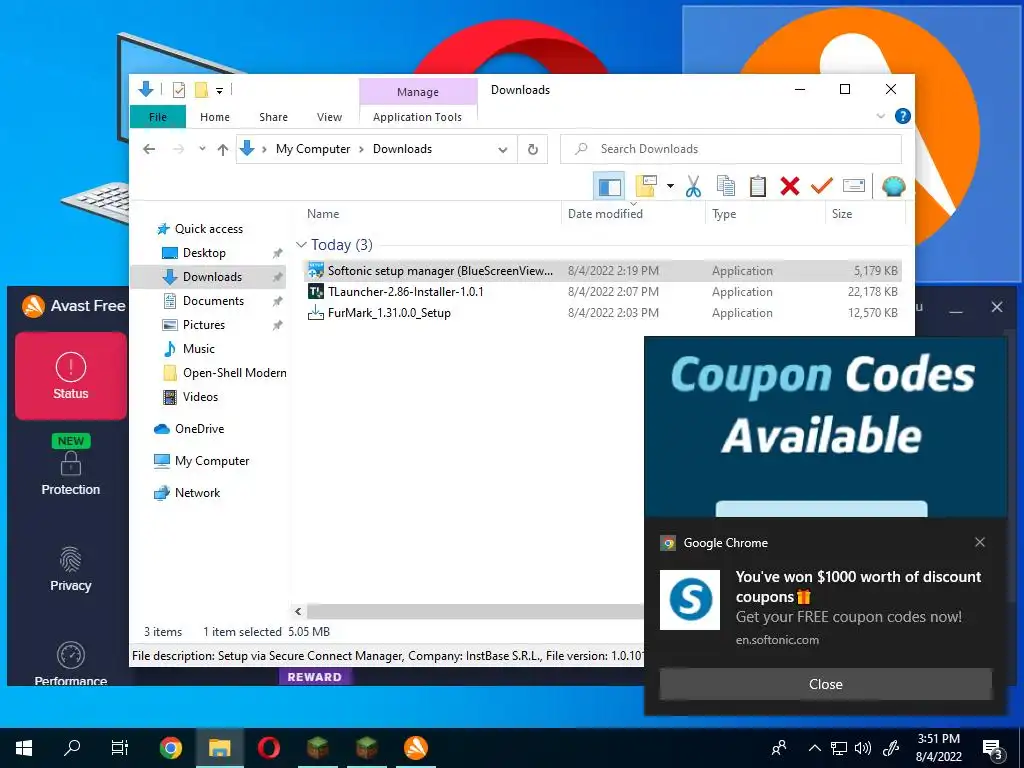Screen dimensions: 1024x768
Task: Click the Quick Access properties checkmark icon
Action: 178,90
